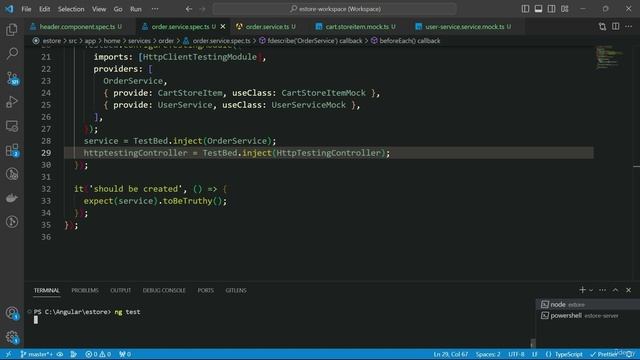Open the Run menu
This screenshot has height=360, width=640.
click(136, 9)
